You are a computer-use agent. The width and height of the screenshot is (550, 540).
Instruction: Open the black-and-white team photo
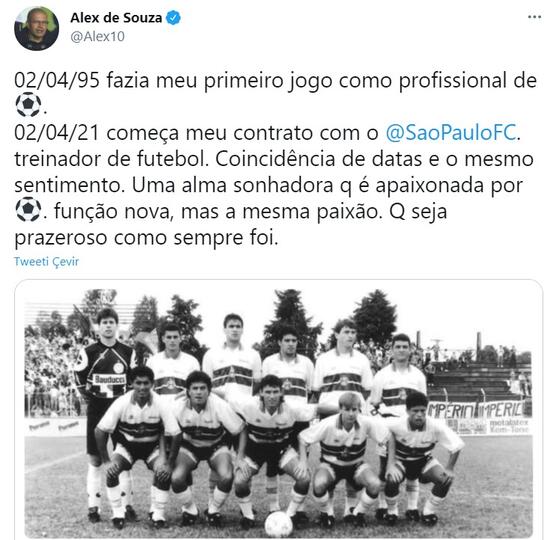tap(278, 413)
